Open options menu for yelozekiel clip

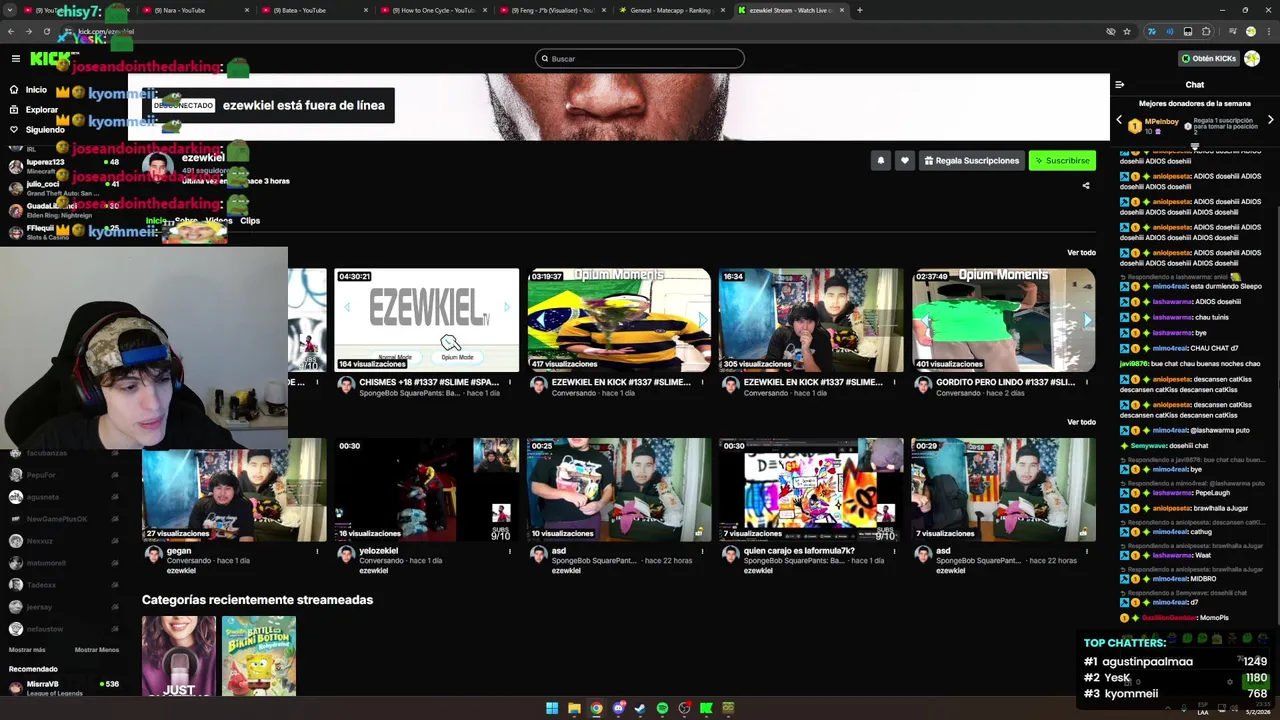(x=510, y=551)
